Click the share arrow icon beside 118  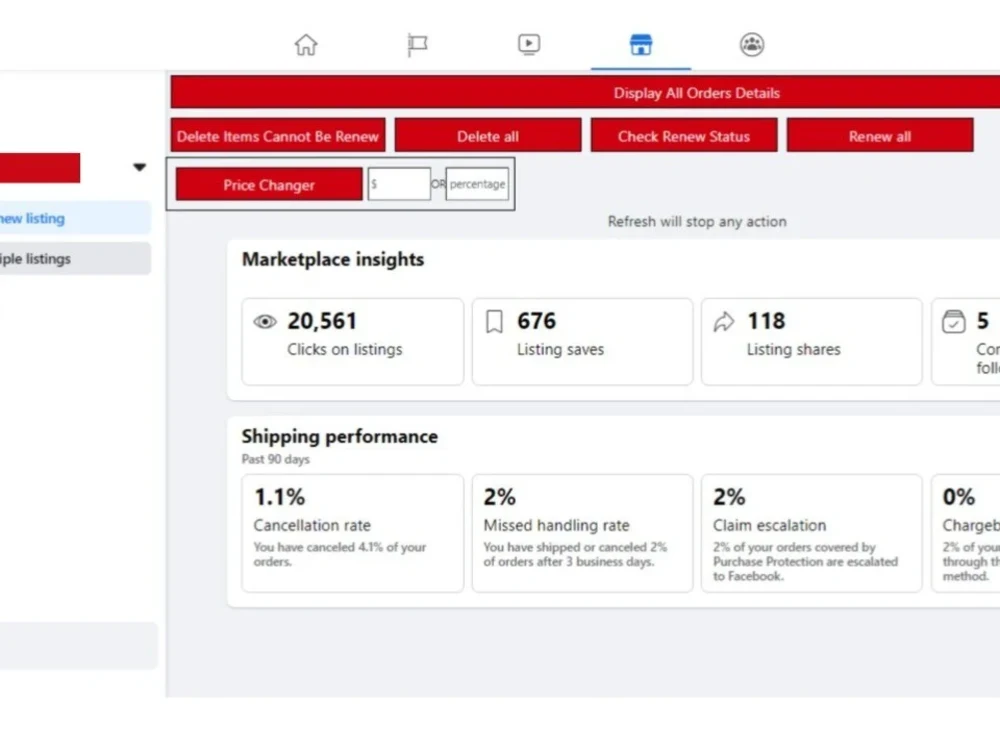[x=724, y=321]
